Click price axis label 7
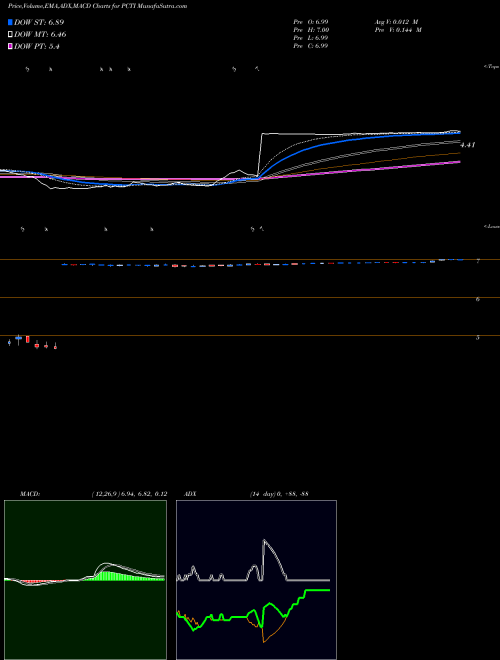This screenshot has width=500, height=660. pyautogui.click(x=478, y=261)
